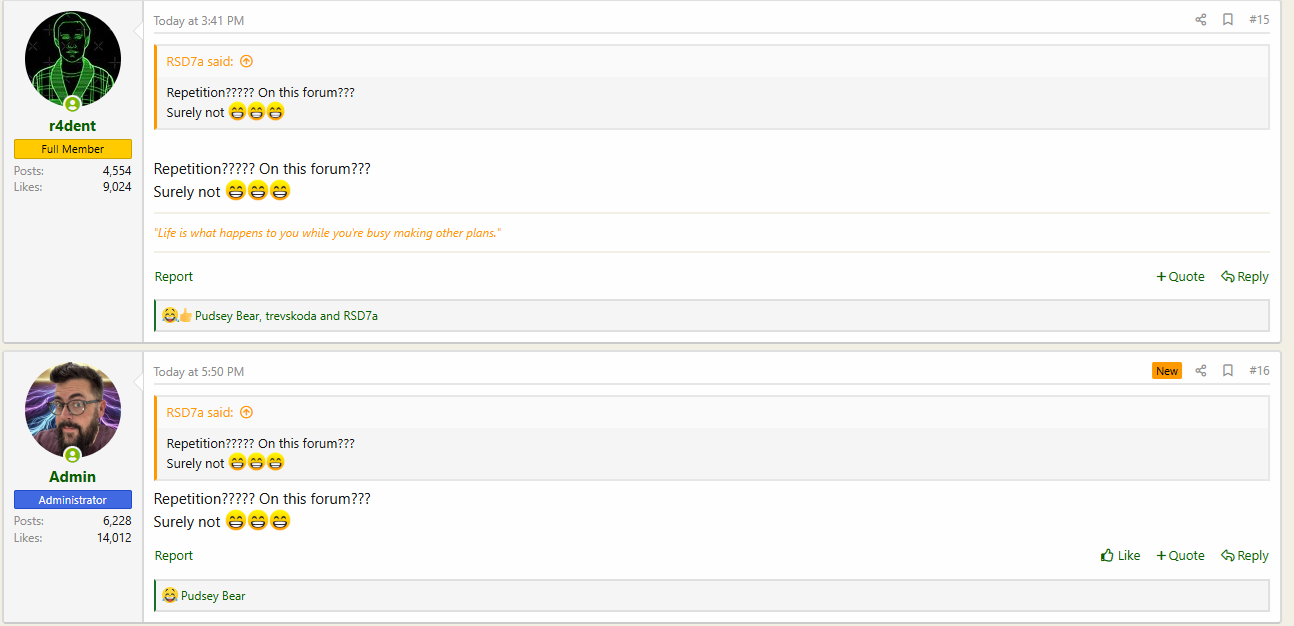Add r4dent's post to multi-quote
This screenshot has height=626, width=1294.
(x=1181, y=277)
